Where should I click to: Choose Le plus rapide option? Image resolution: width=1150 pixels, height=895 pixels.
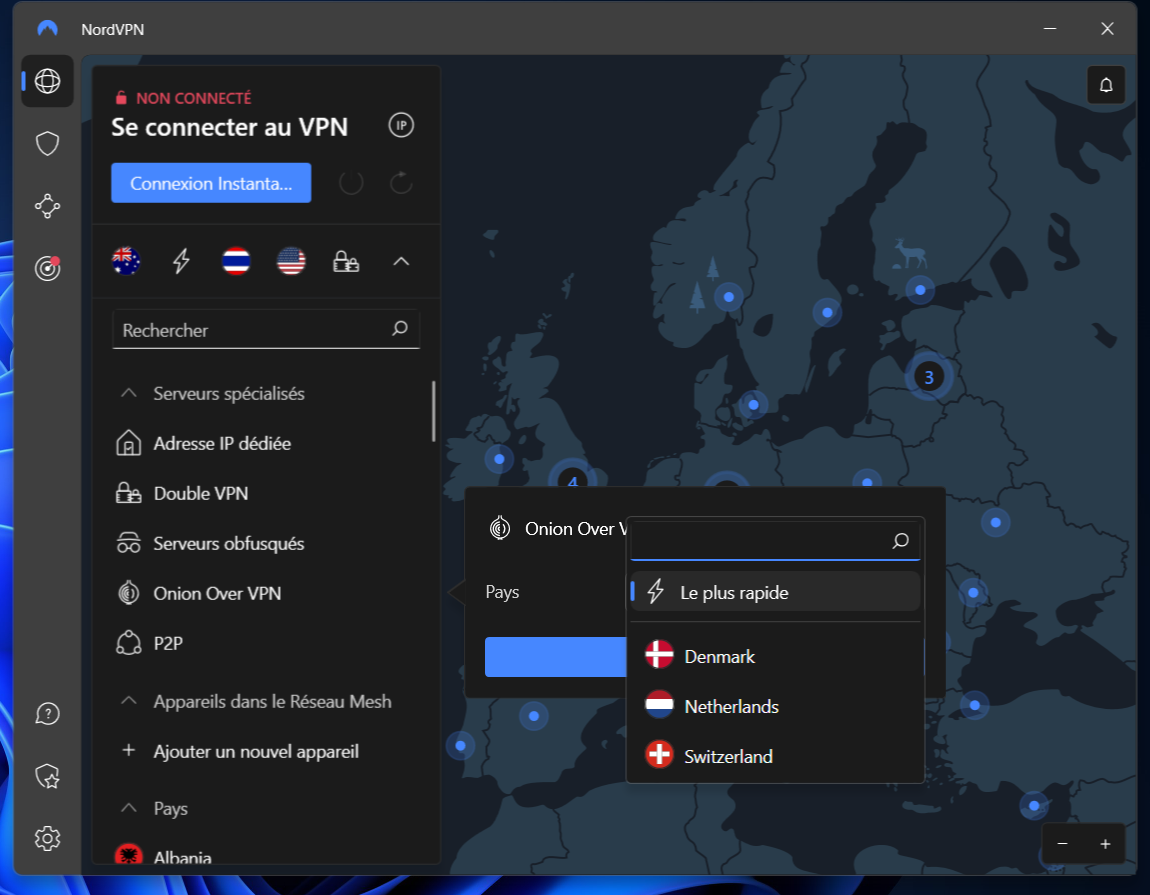pos(775,592)
